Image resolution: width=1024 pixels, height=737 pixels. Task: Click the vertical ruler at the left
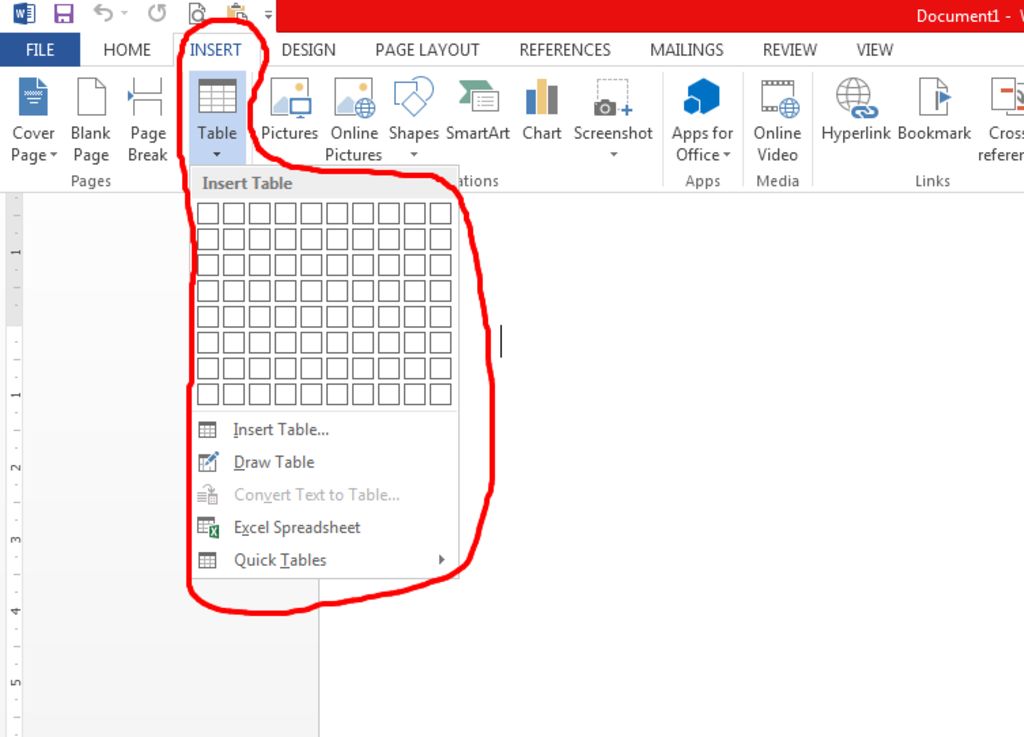coord(14,465)
